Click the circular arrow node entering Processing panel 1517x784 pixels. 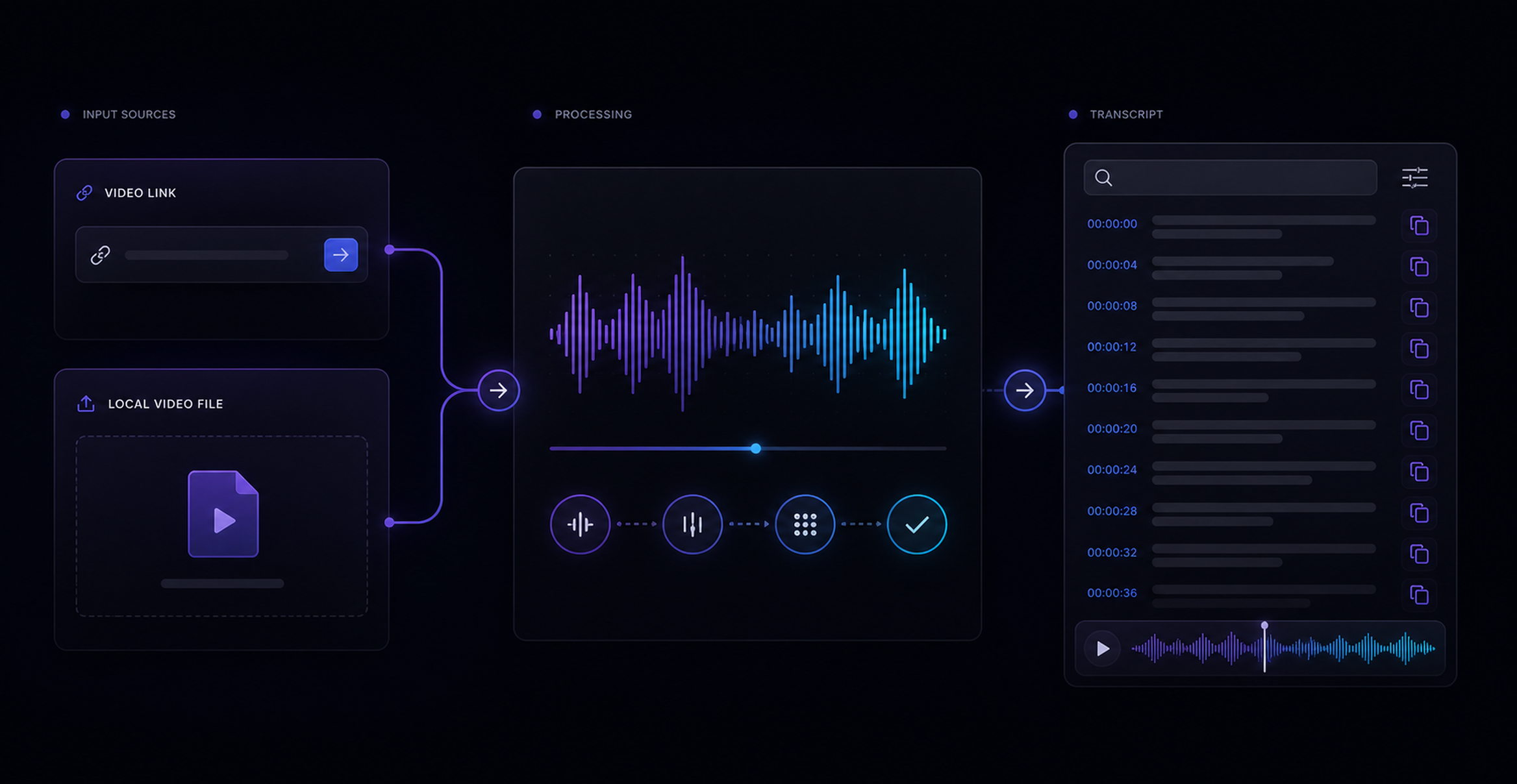pyautogui.click(x=499, y=390)
